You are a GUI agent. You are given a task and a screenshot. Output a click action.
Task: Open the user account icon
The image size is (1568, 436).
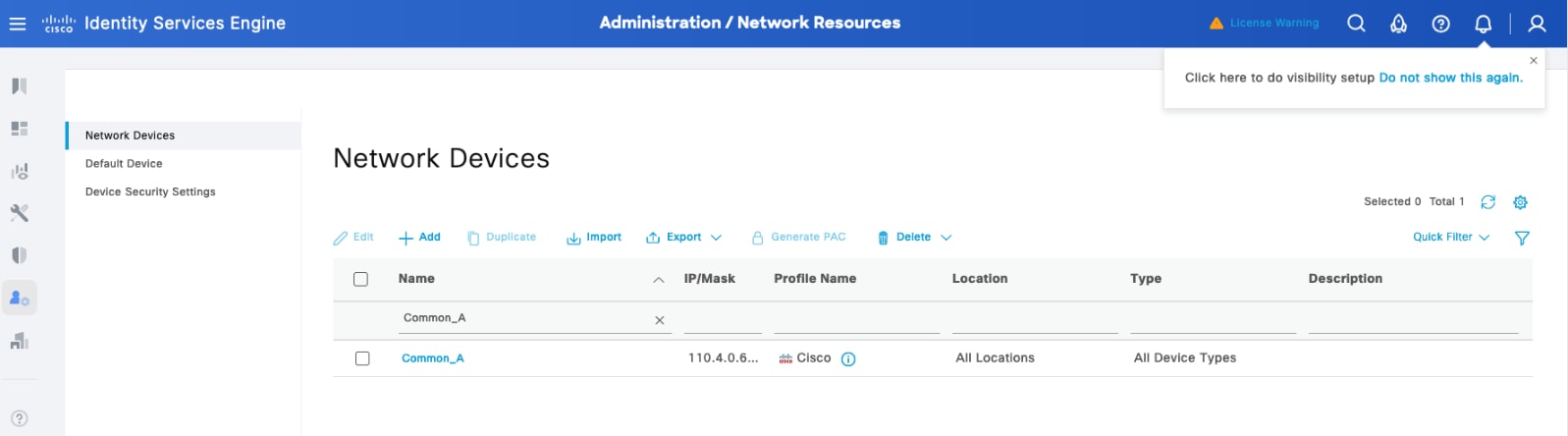coord(1537,24)
